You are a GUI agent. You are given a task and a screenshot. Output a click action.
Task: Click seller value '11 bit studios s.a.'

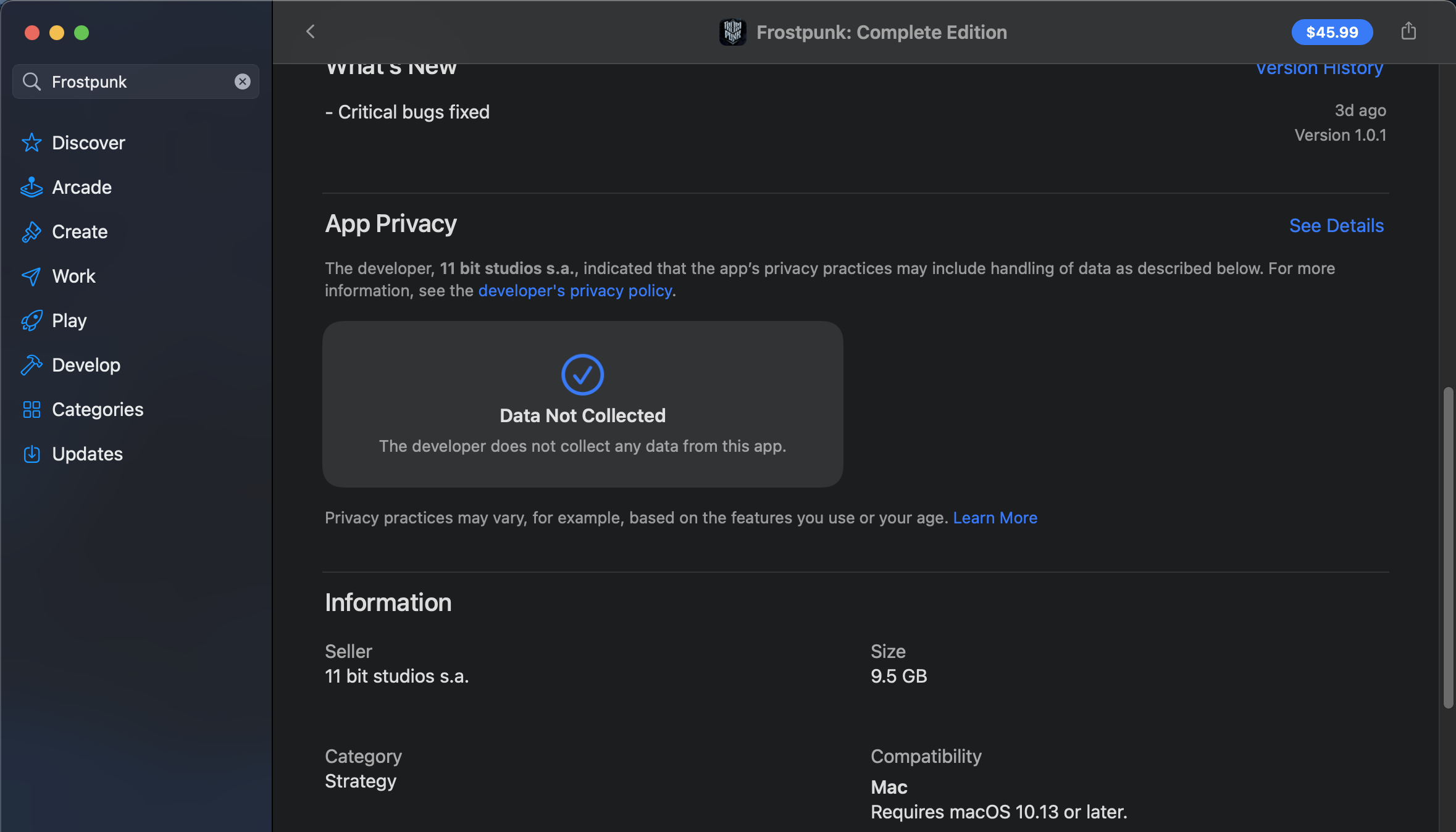397,676
